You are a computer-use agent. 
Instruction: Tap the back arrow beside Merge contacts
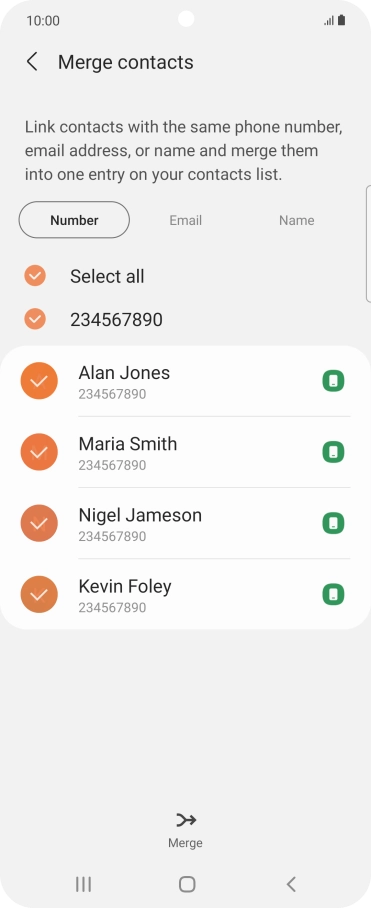point(32,62)
